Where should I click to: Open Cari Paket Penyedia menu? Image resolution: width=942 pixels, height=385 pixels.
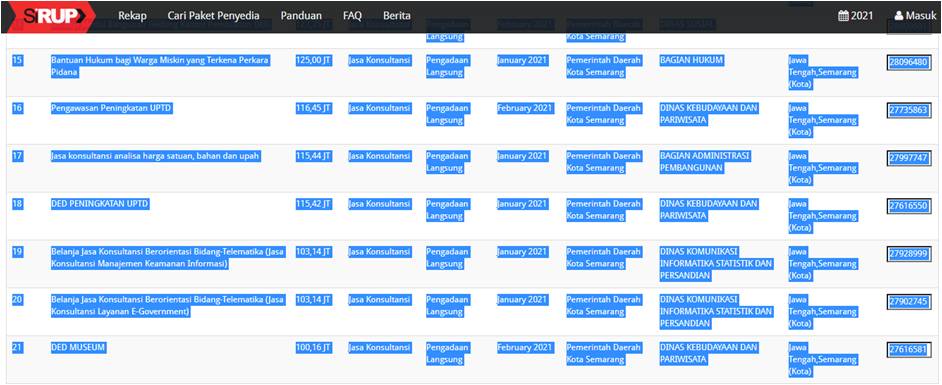click(x=213, y=16)
